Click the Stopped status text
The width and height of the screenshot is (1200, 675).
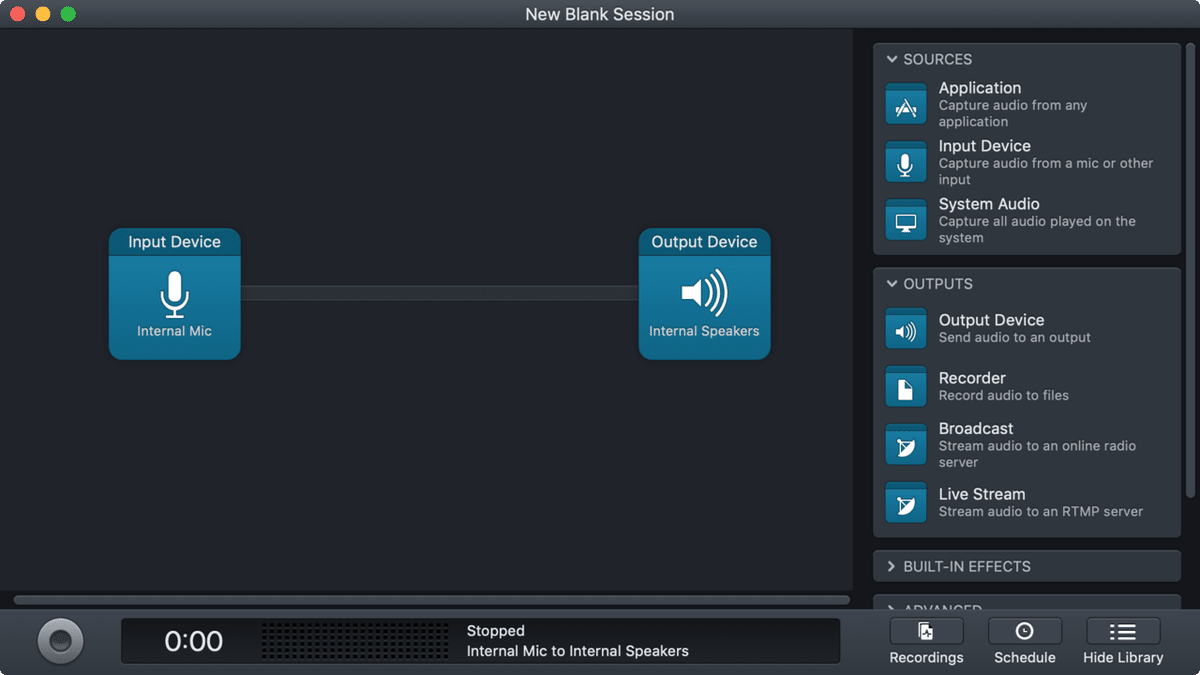click(x=495, y=631)
